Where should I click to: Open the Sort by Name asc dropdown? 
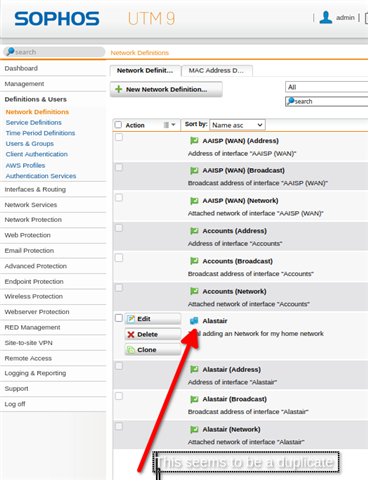[237, 125]
